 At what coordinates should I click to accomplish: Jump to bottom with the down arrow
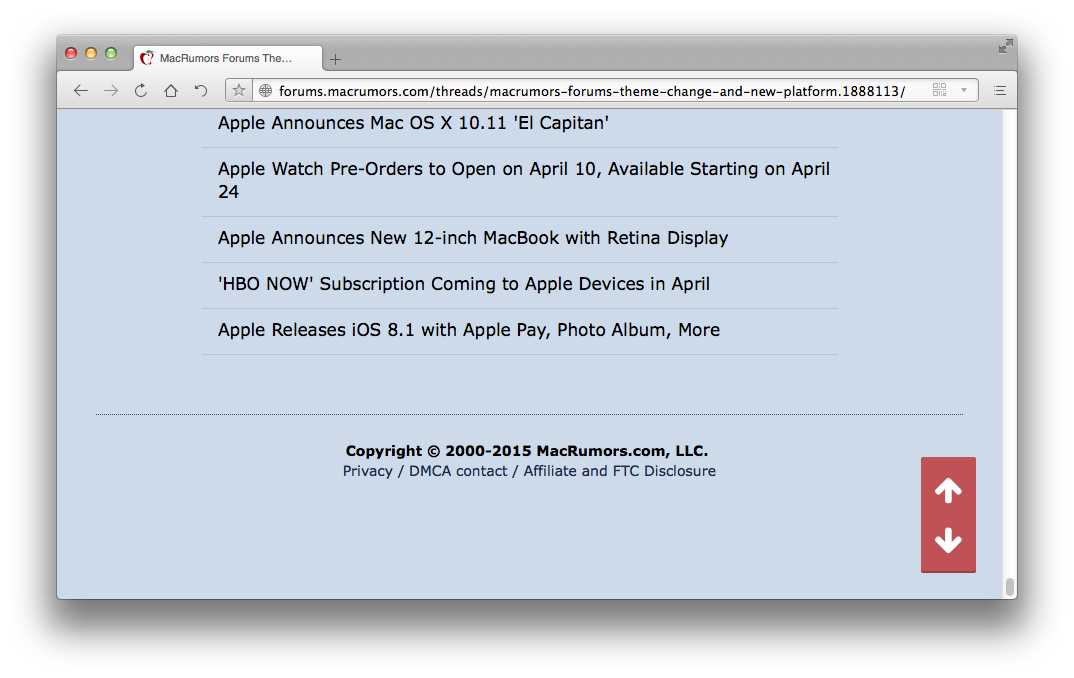point(948,540)
